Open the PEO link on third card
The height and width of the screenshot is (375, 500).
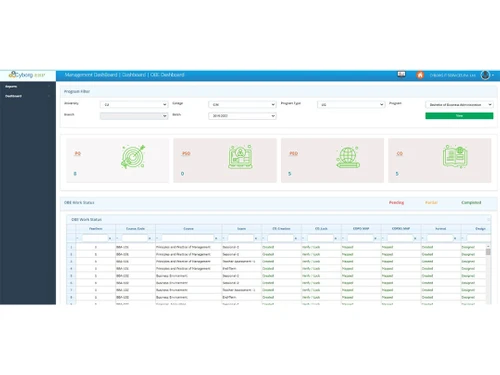click(x=293, y=153)
